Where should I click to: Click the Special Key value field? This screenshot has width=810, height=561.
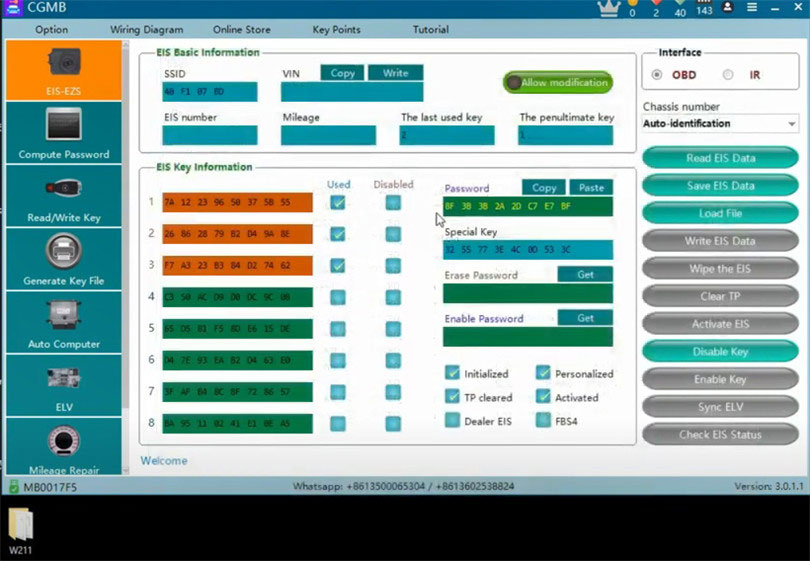click(528, 250)
